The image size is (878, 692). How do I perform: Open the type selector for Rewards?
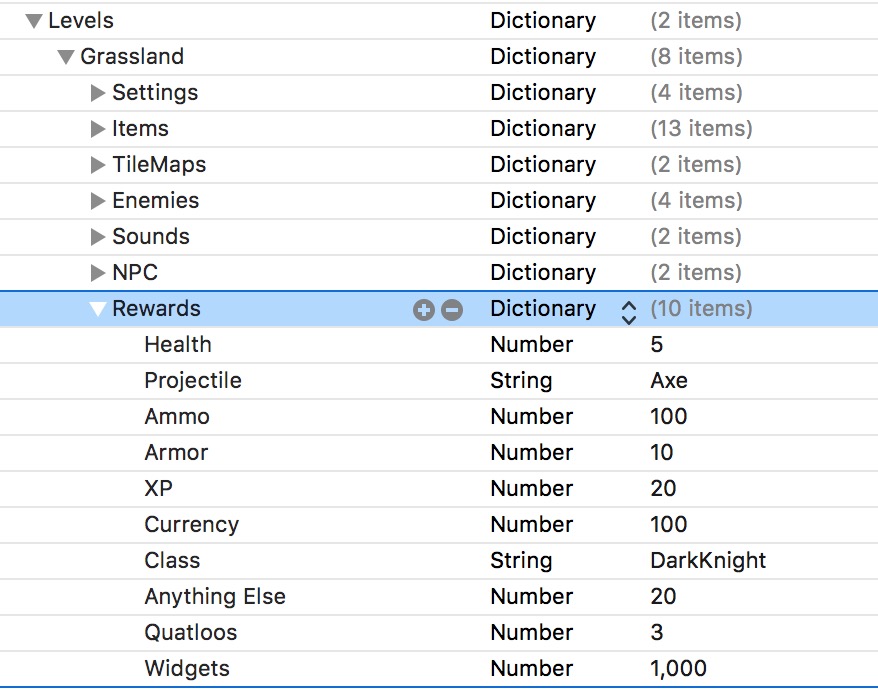pos(628,310)
